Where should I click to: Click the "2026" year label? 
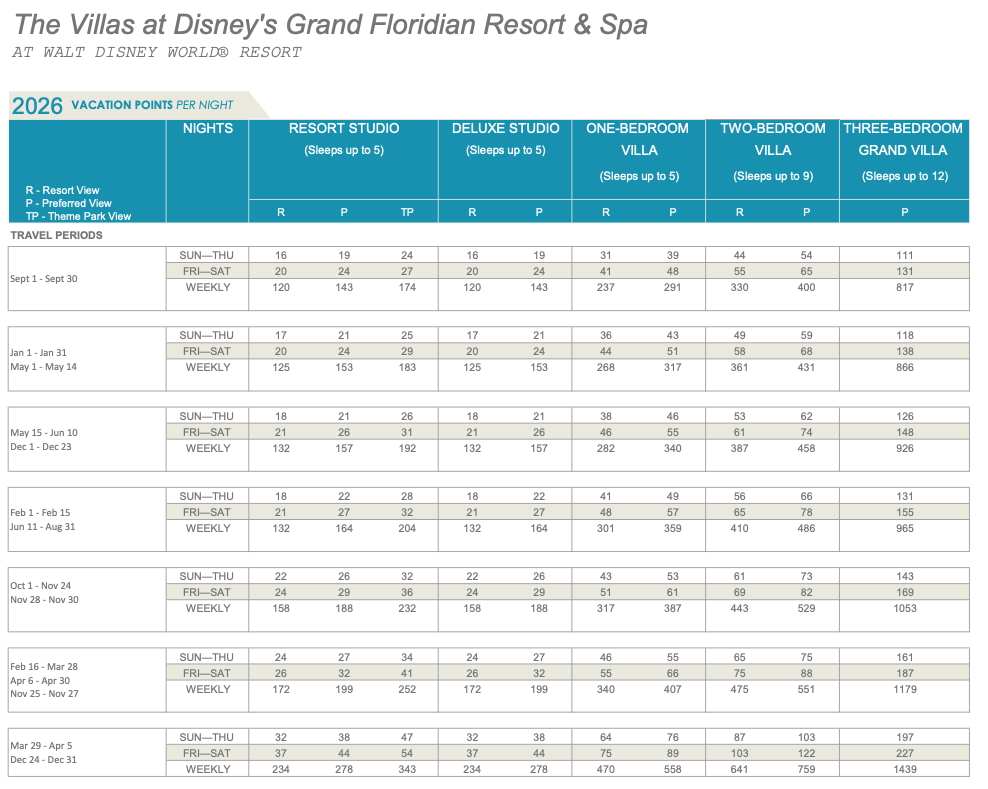click(x=37, y=105)
